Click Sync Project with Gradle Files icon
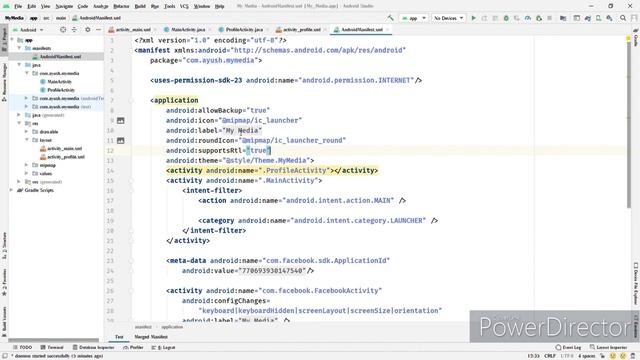The height and width of the screenshot is (360, 640). pos(588,18)
